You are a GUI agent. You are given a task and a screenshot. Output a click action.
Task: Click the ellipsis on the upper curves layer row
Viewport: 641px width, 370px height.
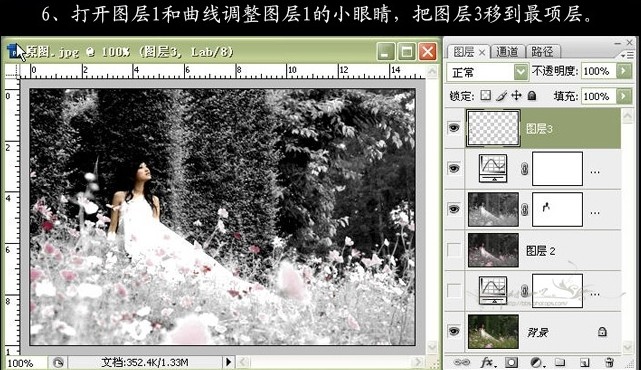tap(595, 172)
